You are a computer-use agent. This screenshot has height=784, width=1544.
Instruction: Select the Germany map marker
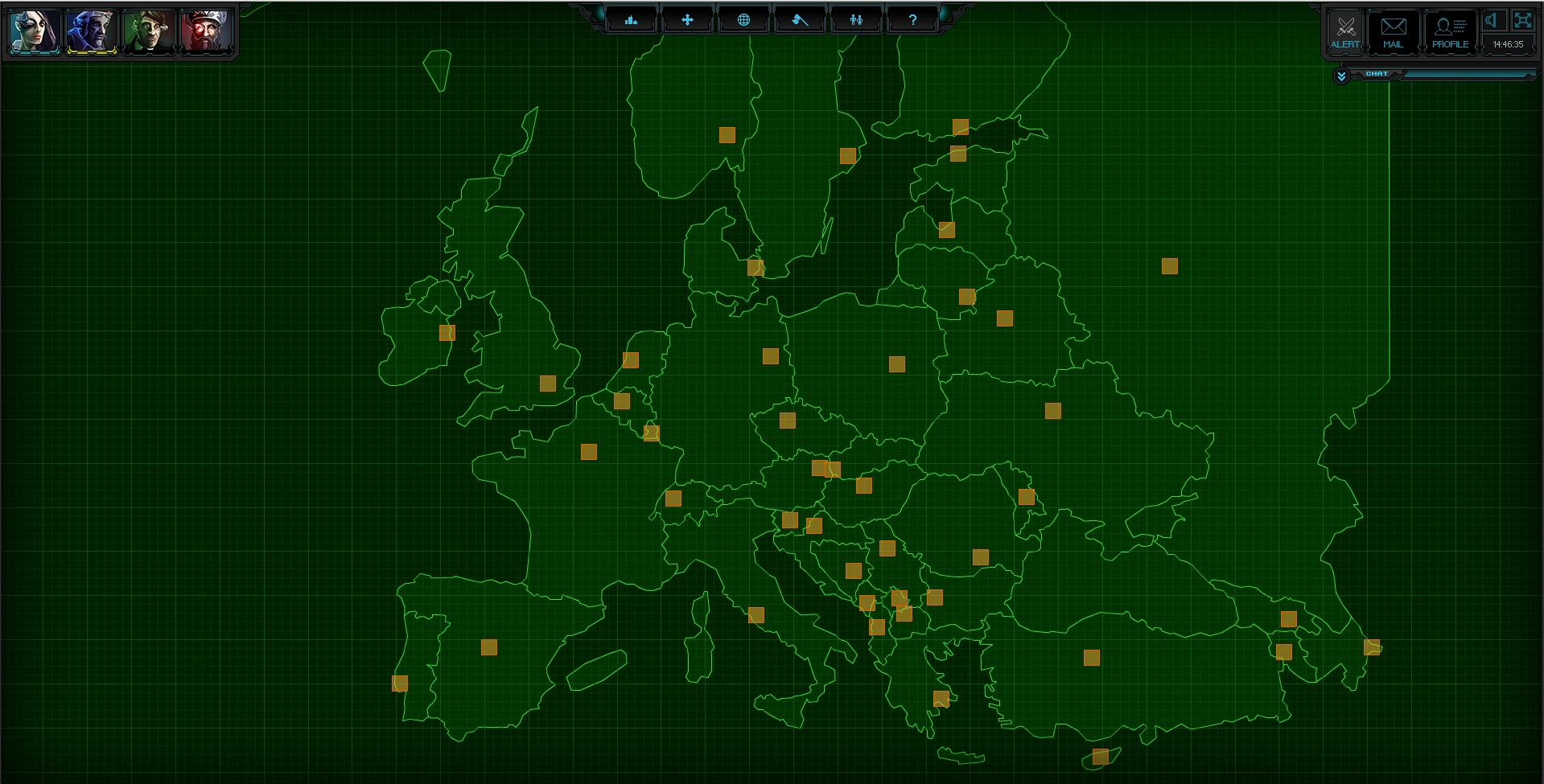click(x=771, y=356)
